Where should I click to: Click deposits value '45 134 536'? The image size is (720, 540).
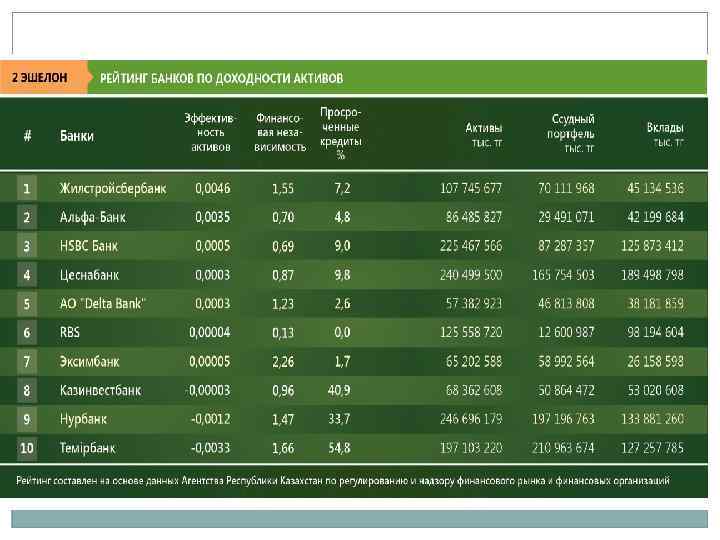[655, 188]
